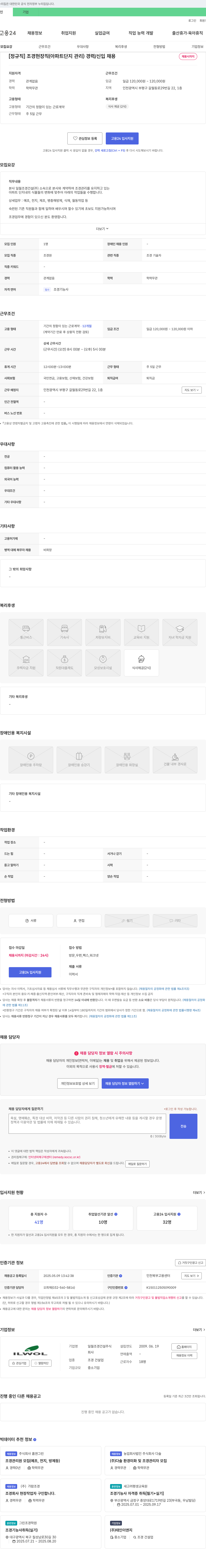206x1568 pixels.
Task: Open the 취업지원 top menu
Action: click(69, 33)
